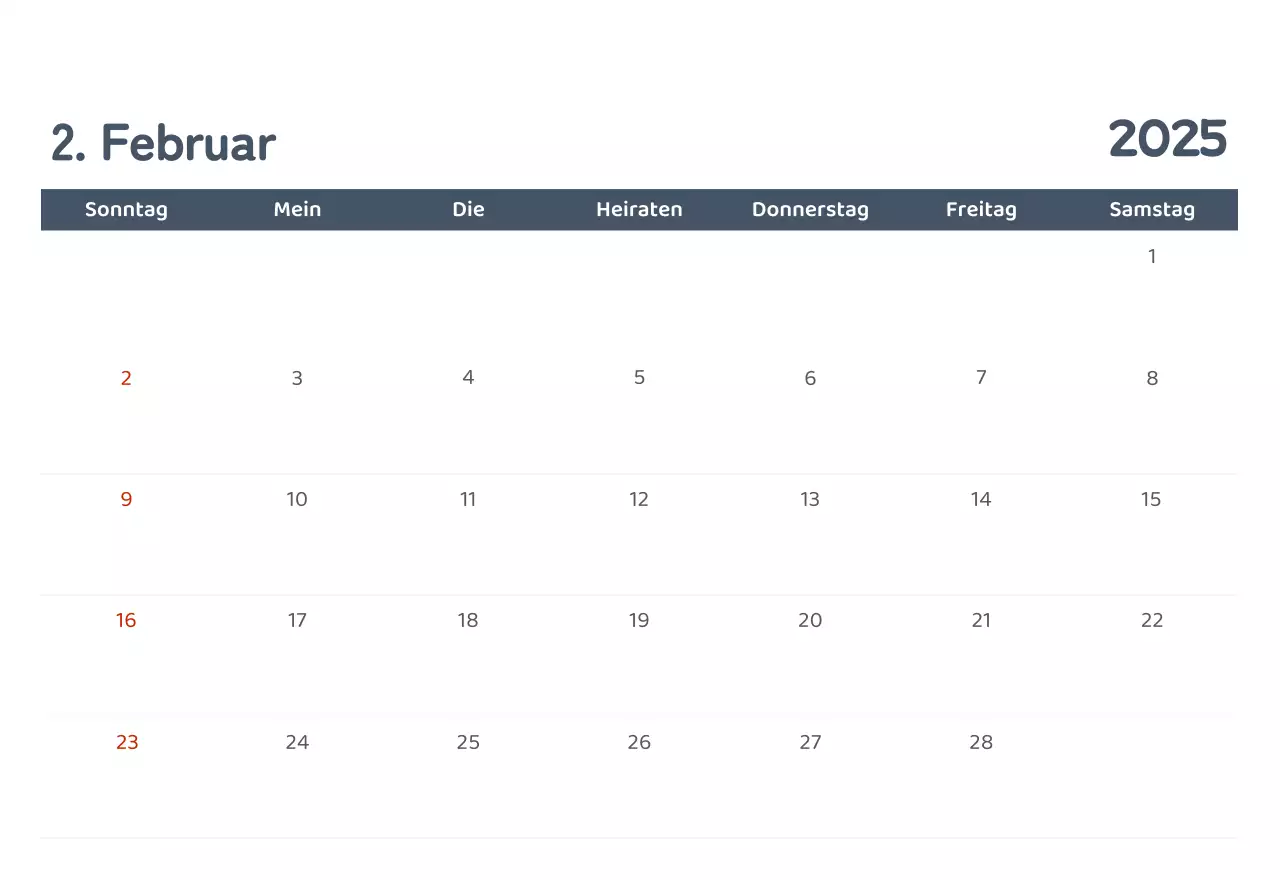Click the red Sunday date 2

point(126,379)
